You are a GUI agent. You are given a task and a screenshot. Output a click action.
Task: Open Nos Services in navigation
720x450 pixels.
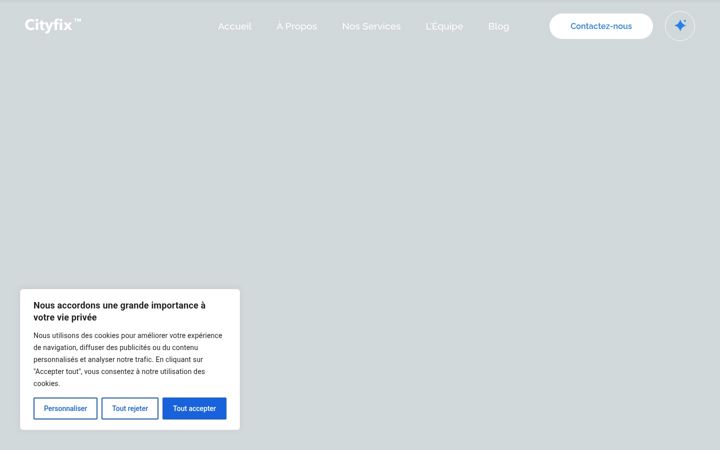click(x=371, y=27)
